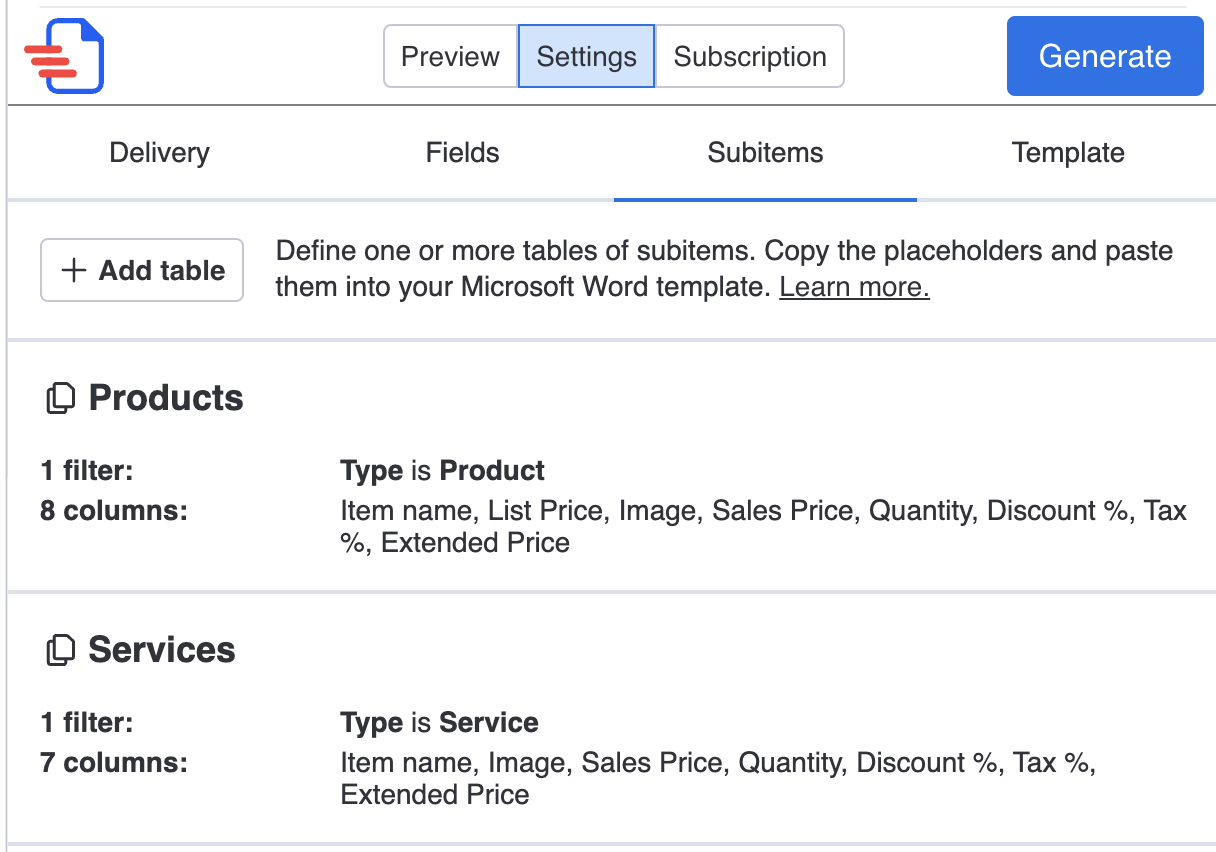The image size is (1216, 852).
Task: Select the Settings view button
Action: coord(586,57)
